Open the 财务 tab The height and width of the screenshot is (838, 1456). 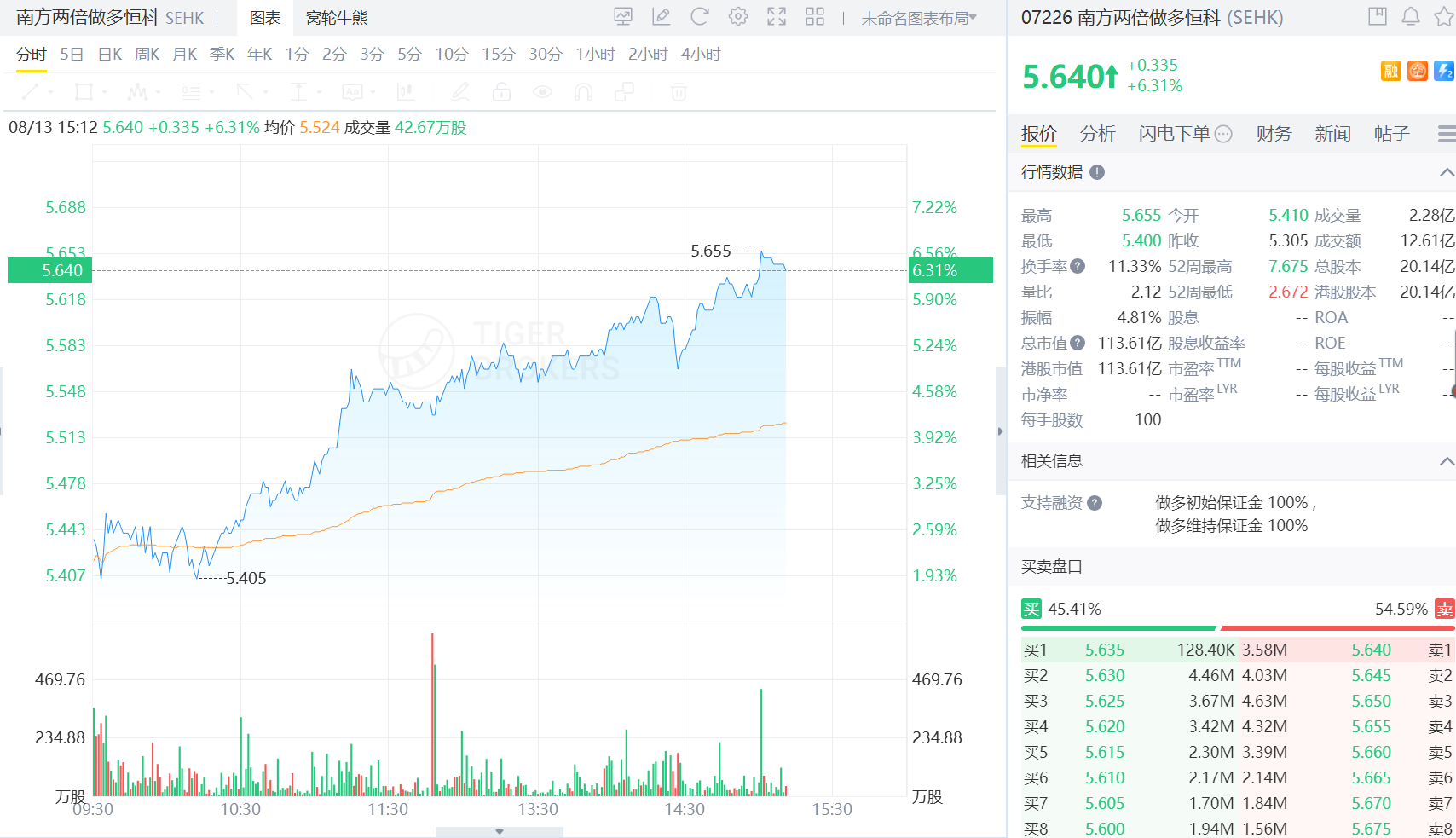pyautogui.click(x=1272, y=134)
